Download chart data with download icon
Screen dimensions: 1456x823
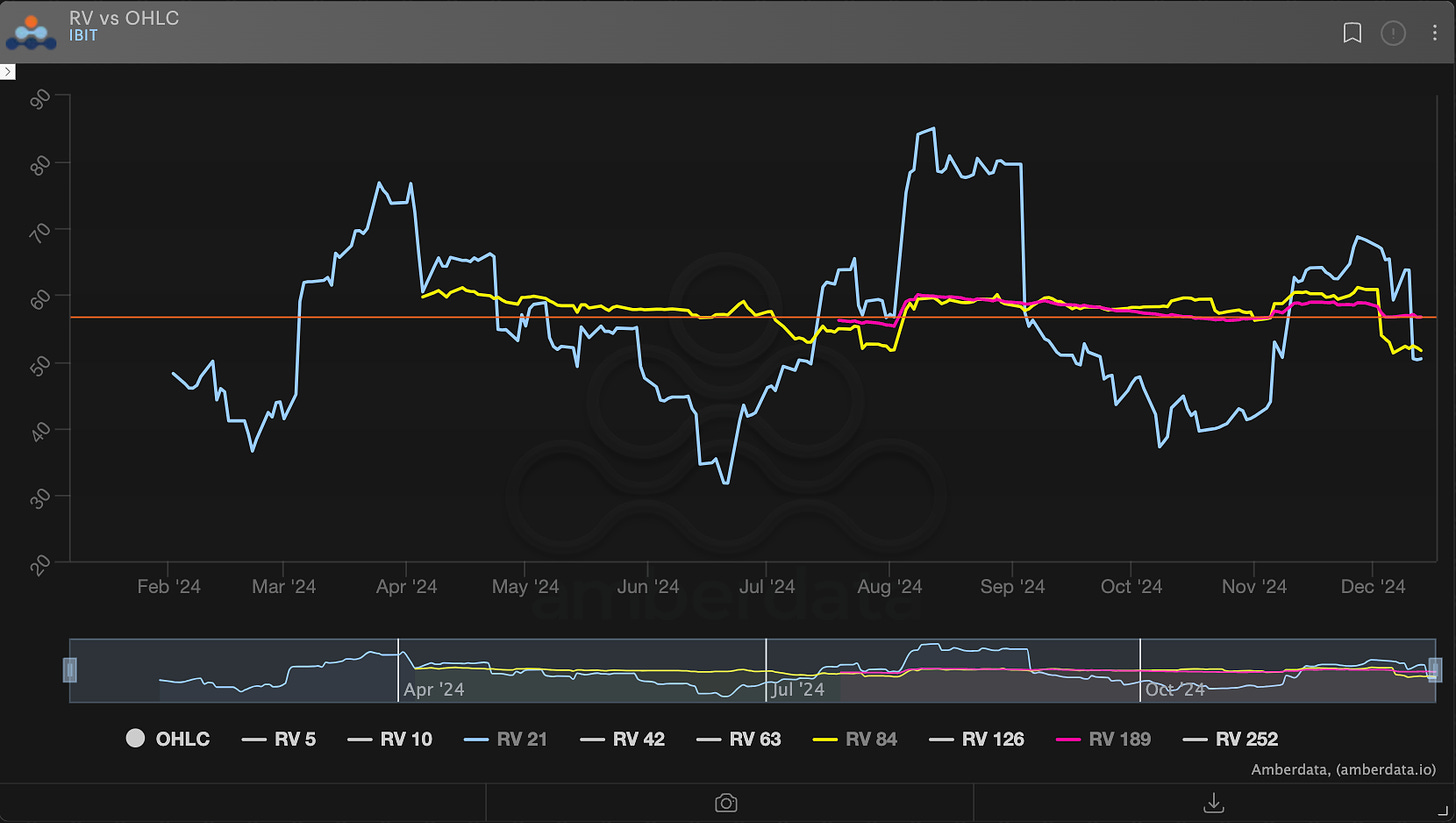[1214, 803]
